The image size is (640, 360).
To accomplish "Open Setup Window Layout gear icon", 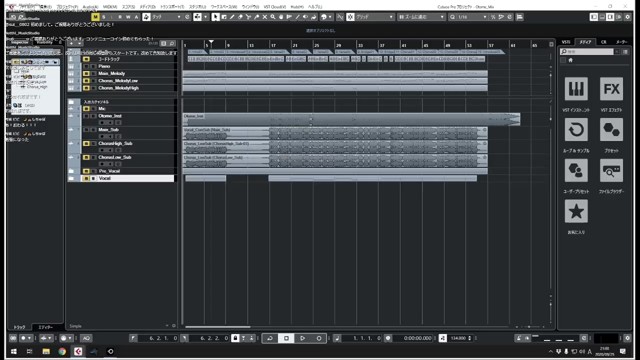I will tap(627, 17).
